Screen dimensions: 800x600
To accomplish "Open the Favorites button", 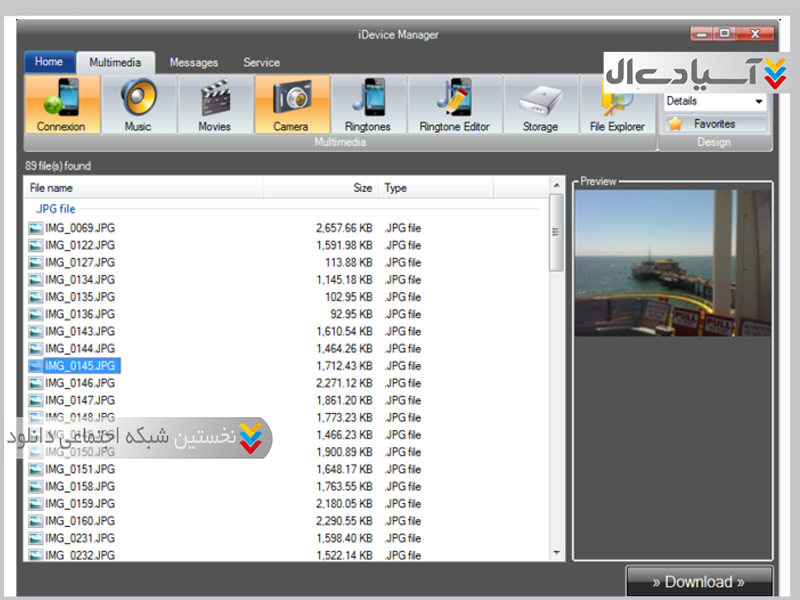I will point(715,124).
